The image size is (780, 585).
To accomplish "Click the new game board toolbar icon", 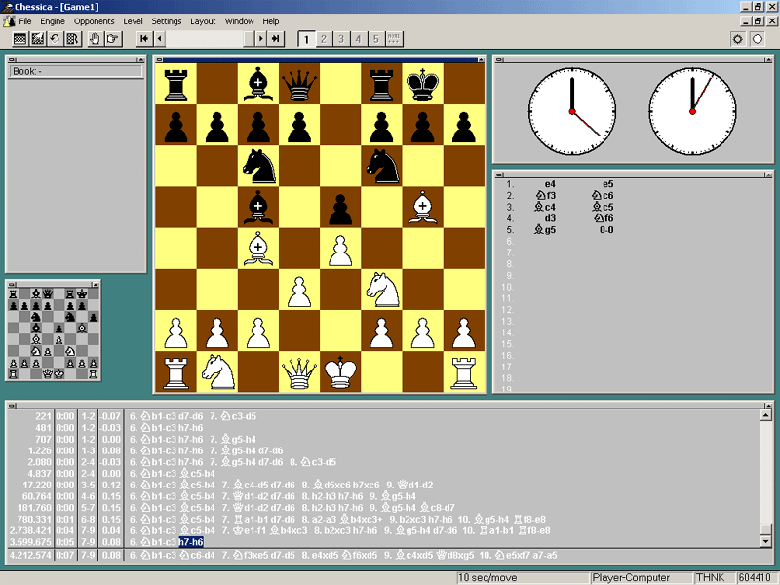I will pos(20,39).
